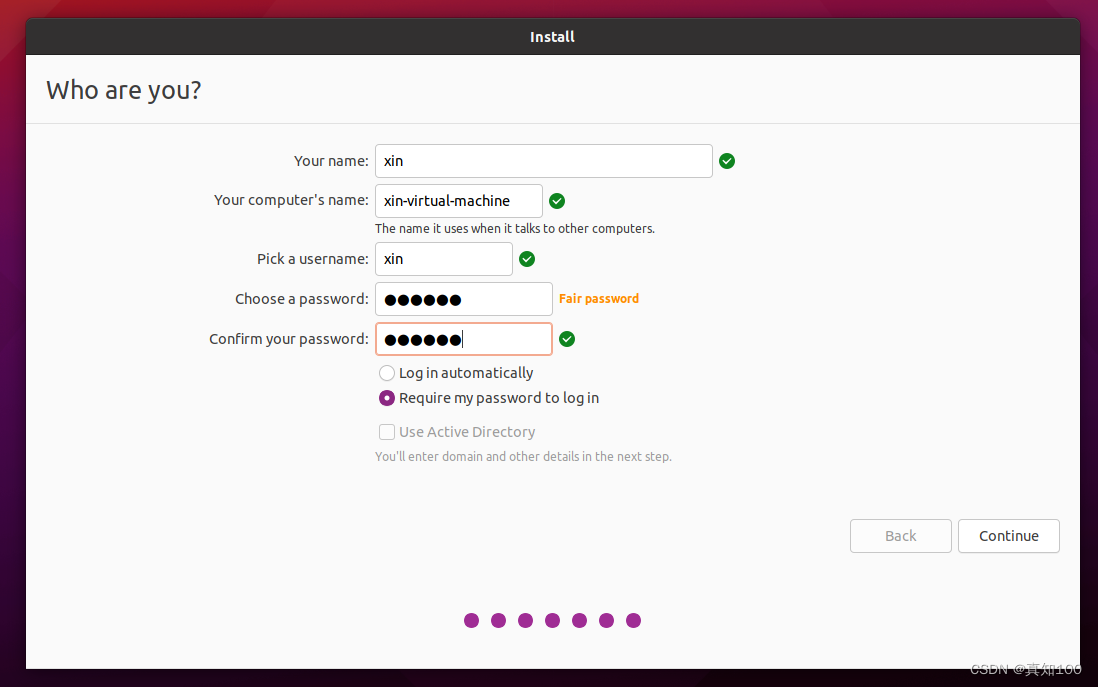Click the Install title bar

pyautogui.click(x=552, y=36)
